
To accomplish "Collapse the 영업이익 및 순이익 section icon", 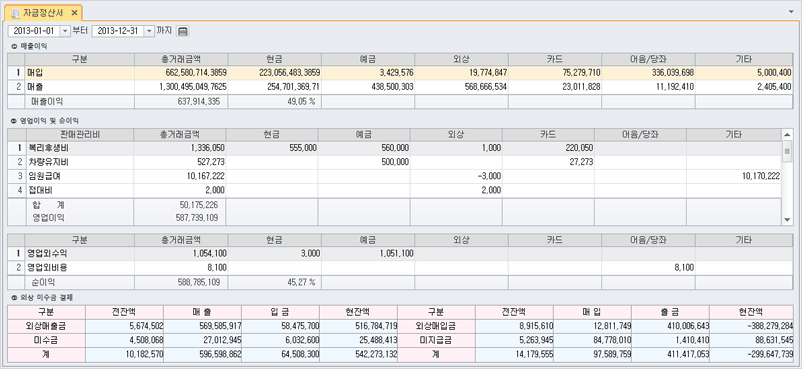I will (14, 121).
